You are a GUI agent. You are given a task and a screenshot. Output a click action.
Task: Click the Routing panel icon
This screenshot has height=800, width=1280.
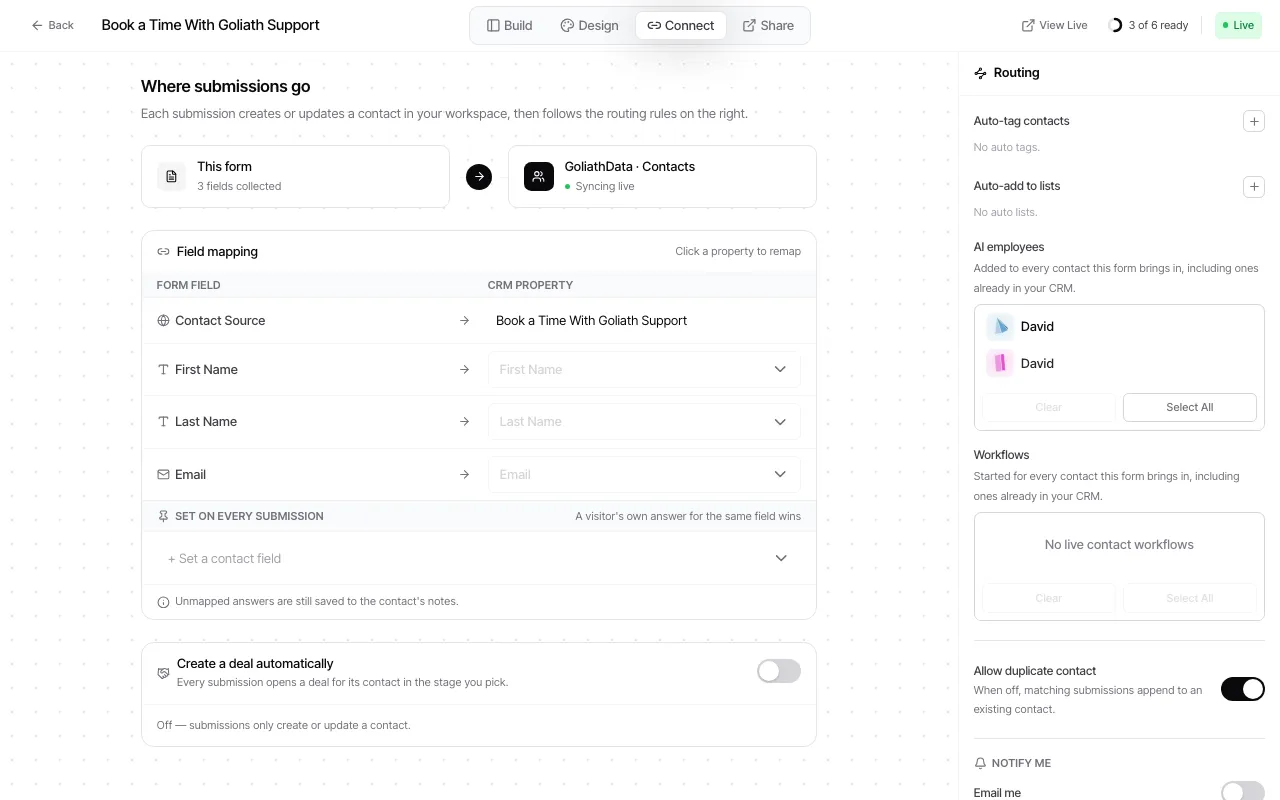980,73
